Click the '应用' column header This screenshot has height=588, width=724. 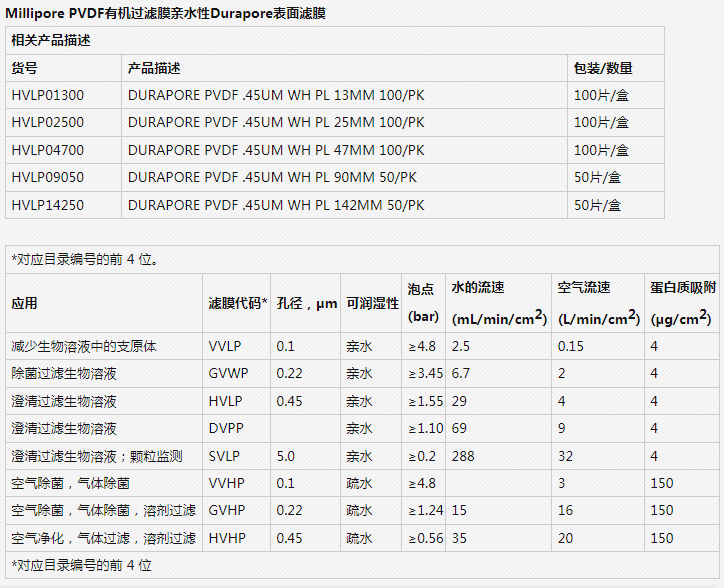24,303
